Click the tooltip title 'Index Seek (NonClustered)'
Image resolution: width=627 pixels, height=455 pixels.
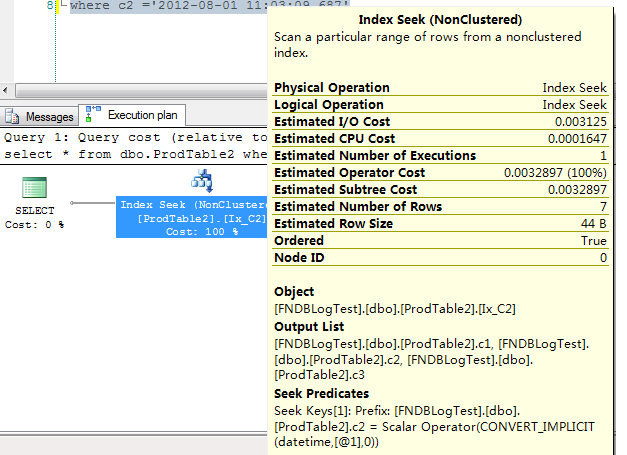coord(440,20)
